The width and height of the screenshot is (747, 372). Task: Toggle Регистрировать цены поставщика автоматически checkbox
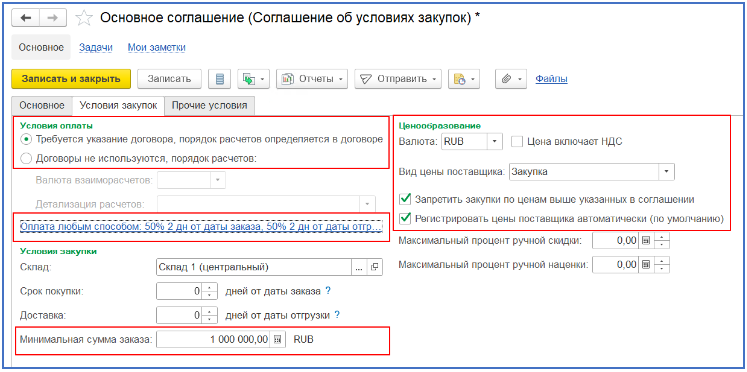pos(405,218)
